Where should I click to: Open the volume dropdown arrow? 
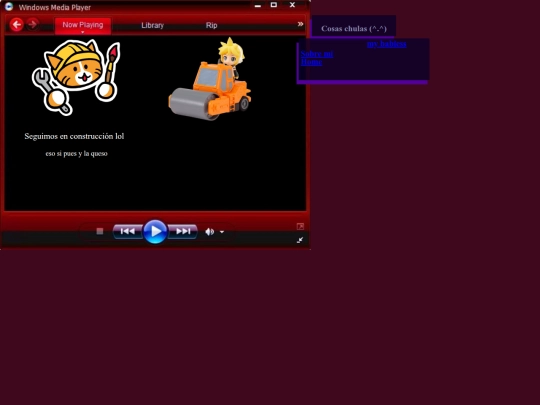(222, 232)
